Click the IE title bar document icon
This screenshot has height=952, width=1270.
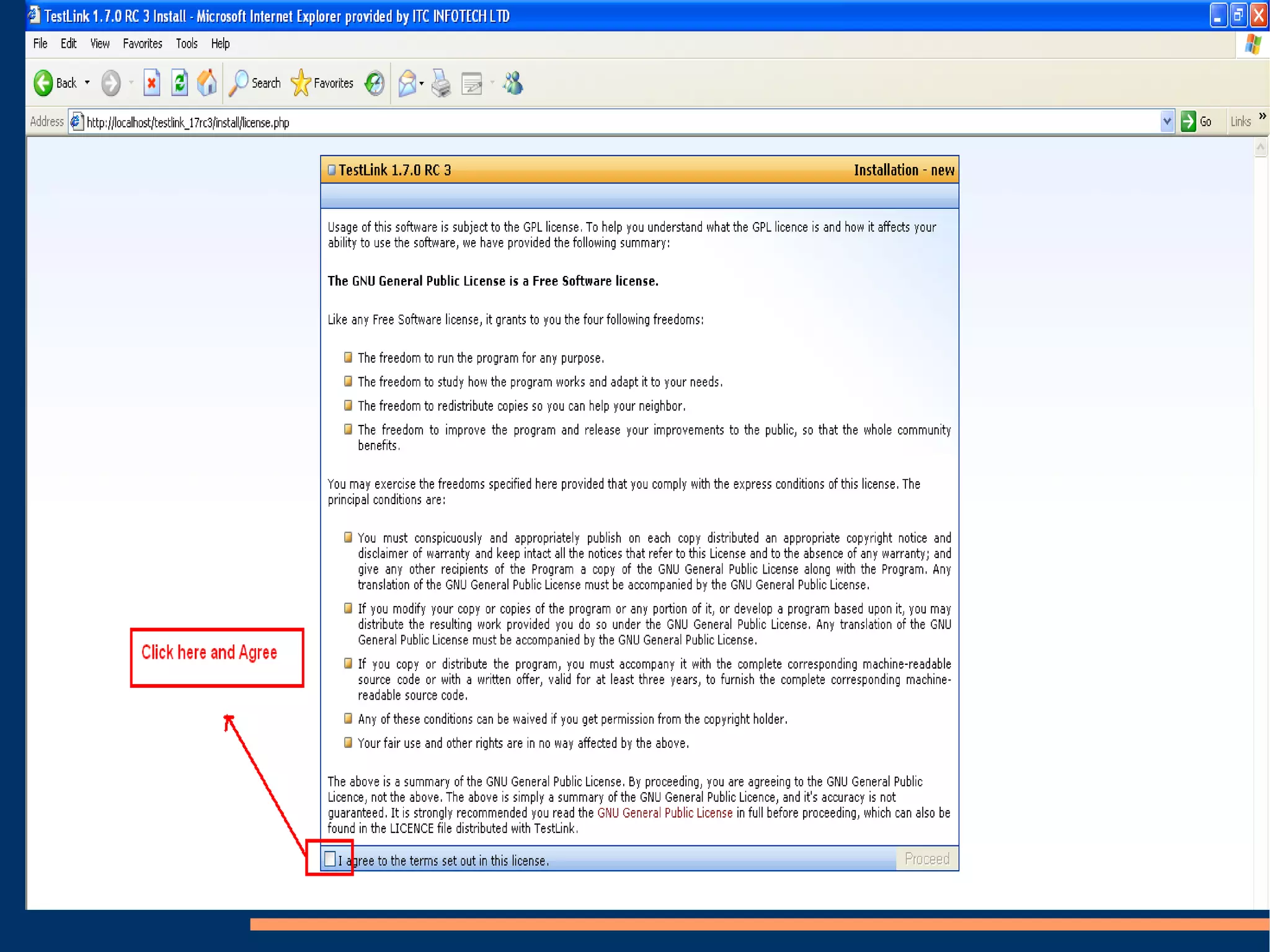point(34,15)
